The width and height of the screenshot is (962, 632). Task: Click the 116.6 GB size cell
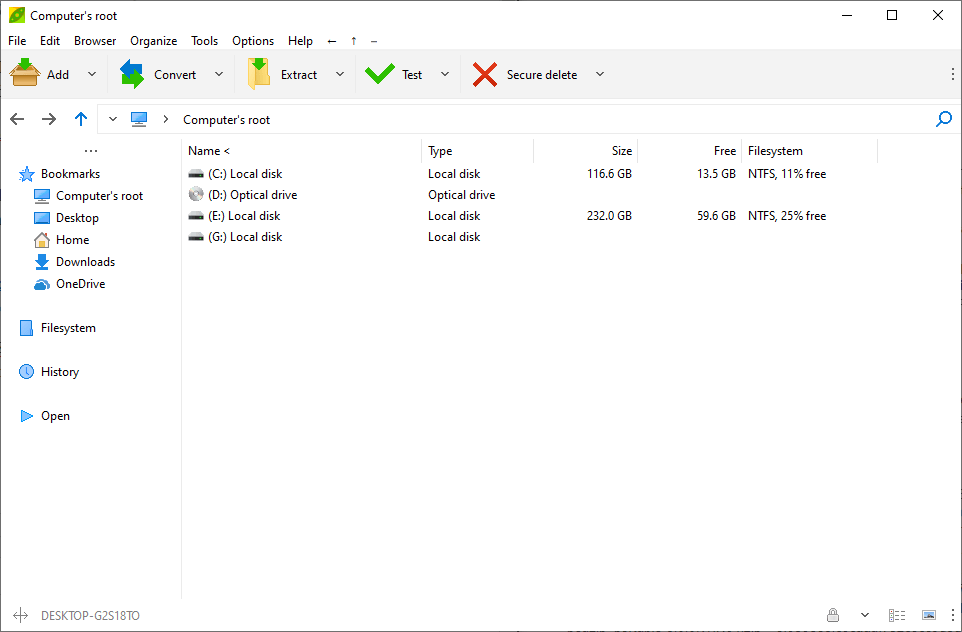coord(609,174)
